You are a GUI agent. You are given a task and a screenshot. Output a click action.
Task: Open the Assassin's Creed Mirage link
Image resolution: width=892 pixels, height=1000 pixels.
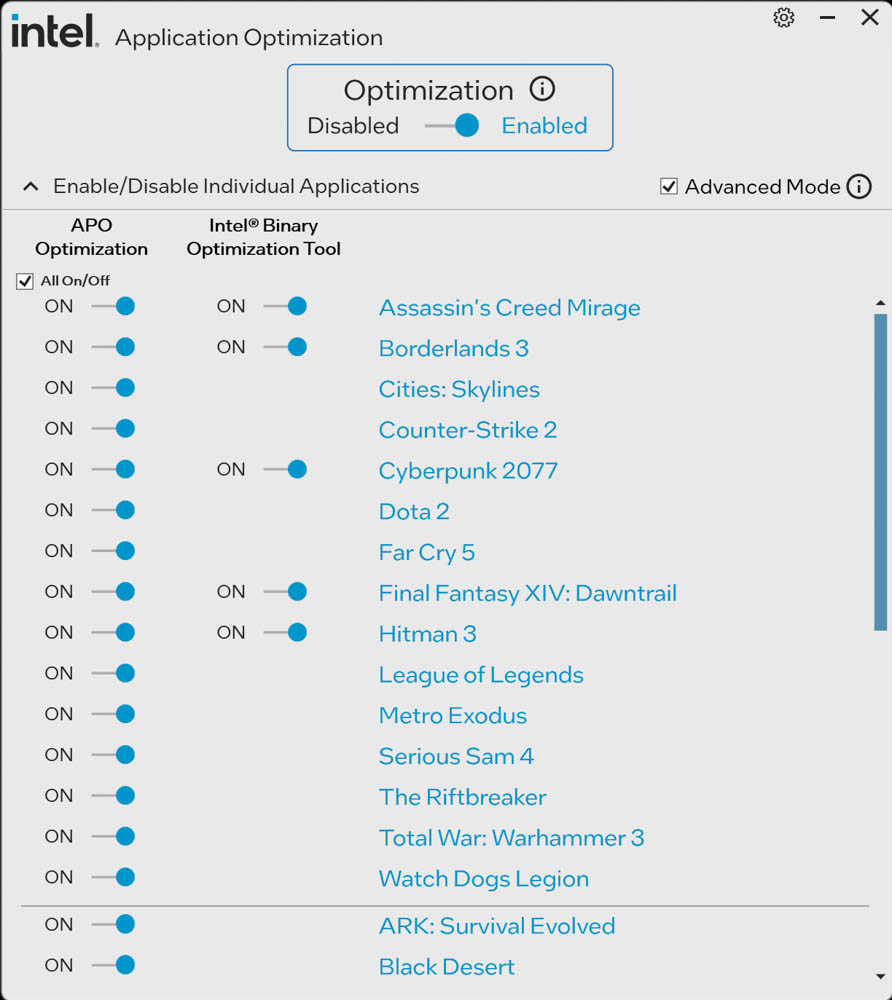pyautogui.click(x=509, y=308)
